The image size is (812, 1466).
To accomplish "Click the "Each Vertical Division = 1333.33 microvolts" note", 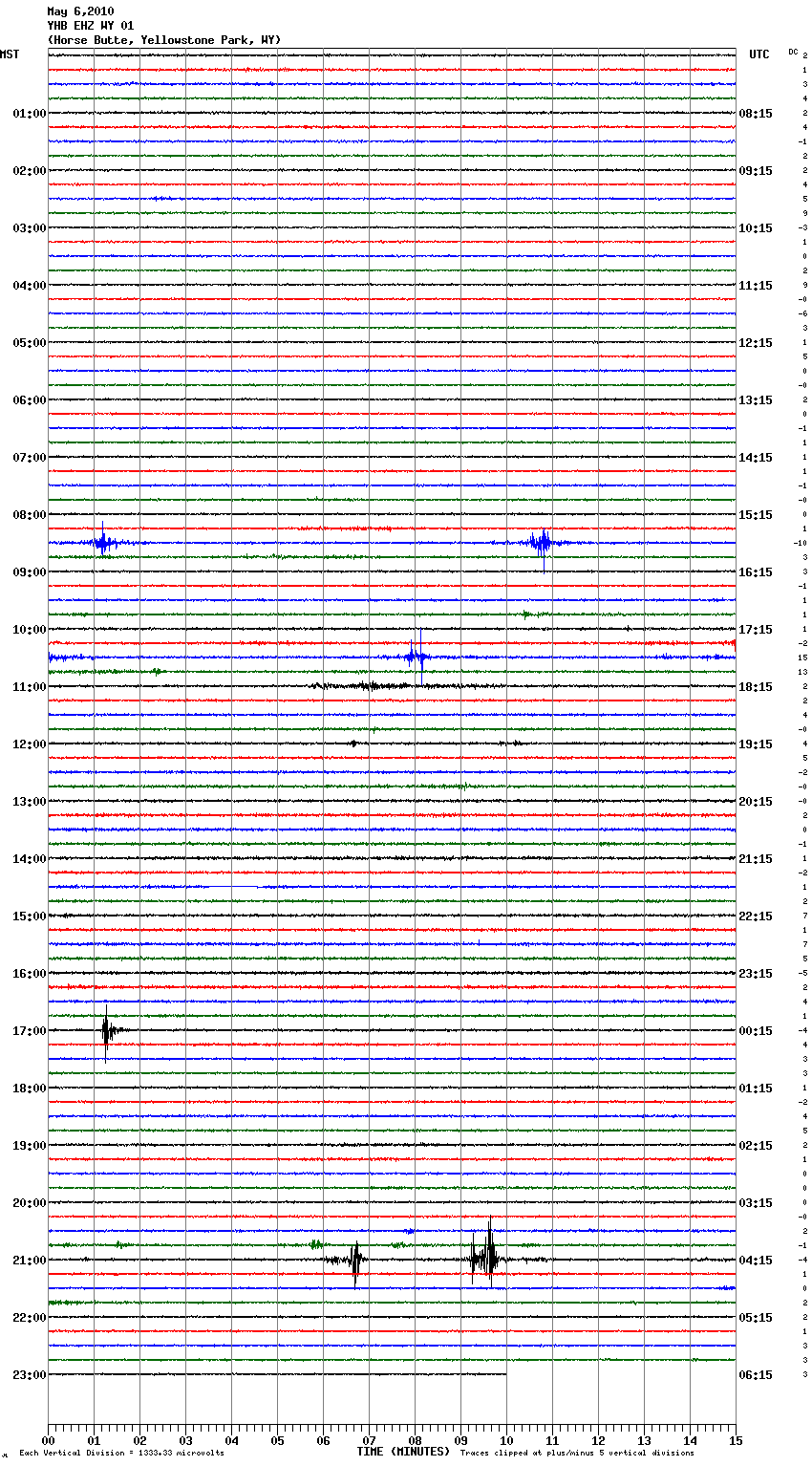I will pyautogui.click(x=121, y=1453).
